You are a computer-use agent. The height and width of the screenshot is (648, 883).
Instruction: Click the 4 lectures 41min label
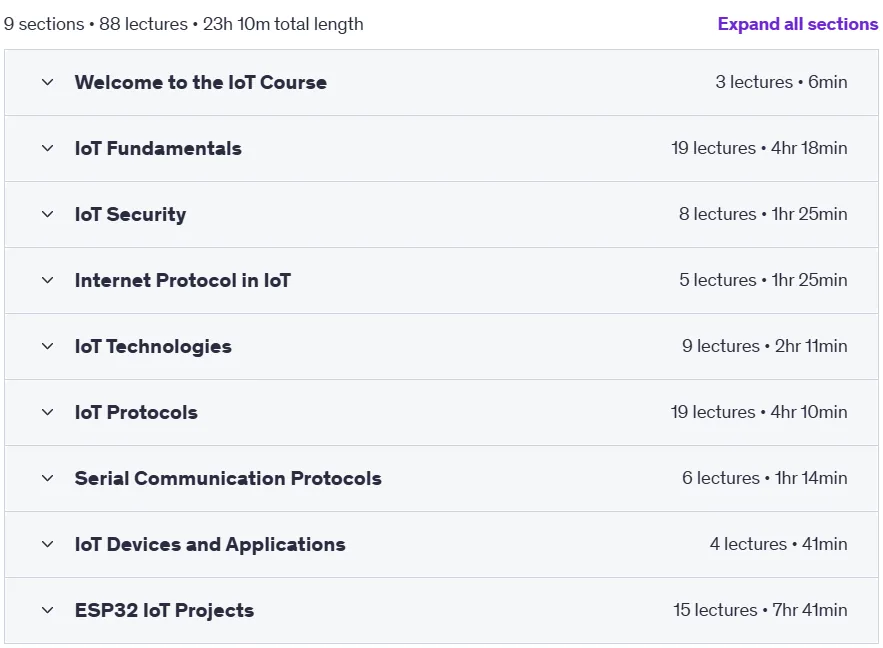(778, 544)
